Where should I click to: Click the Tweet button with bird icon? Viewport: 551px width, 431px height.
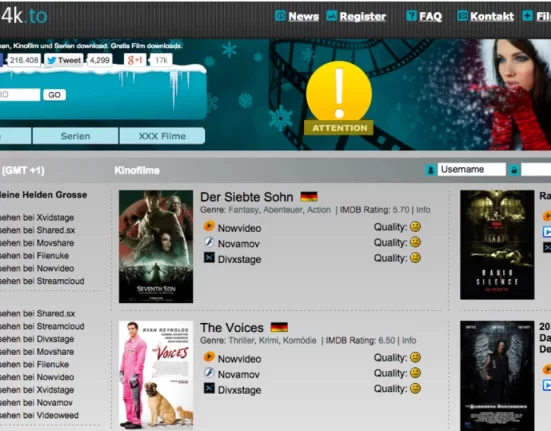tap(64, 60)
